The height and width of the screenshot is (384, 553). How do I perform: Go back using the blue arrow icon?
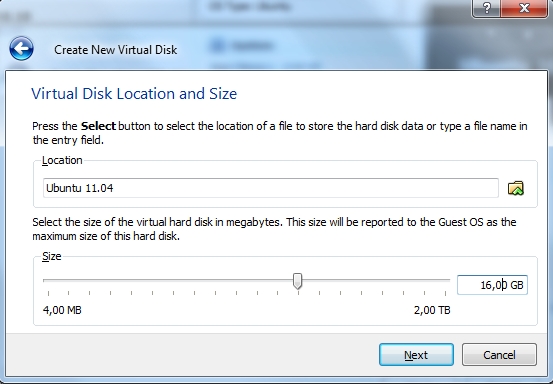[x=22, y=48]
